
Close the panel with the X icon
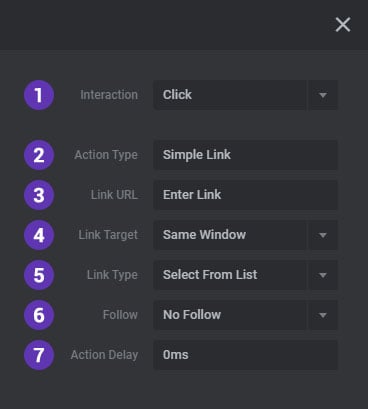point(343,25)
